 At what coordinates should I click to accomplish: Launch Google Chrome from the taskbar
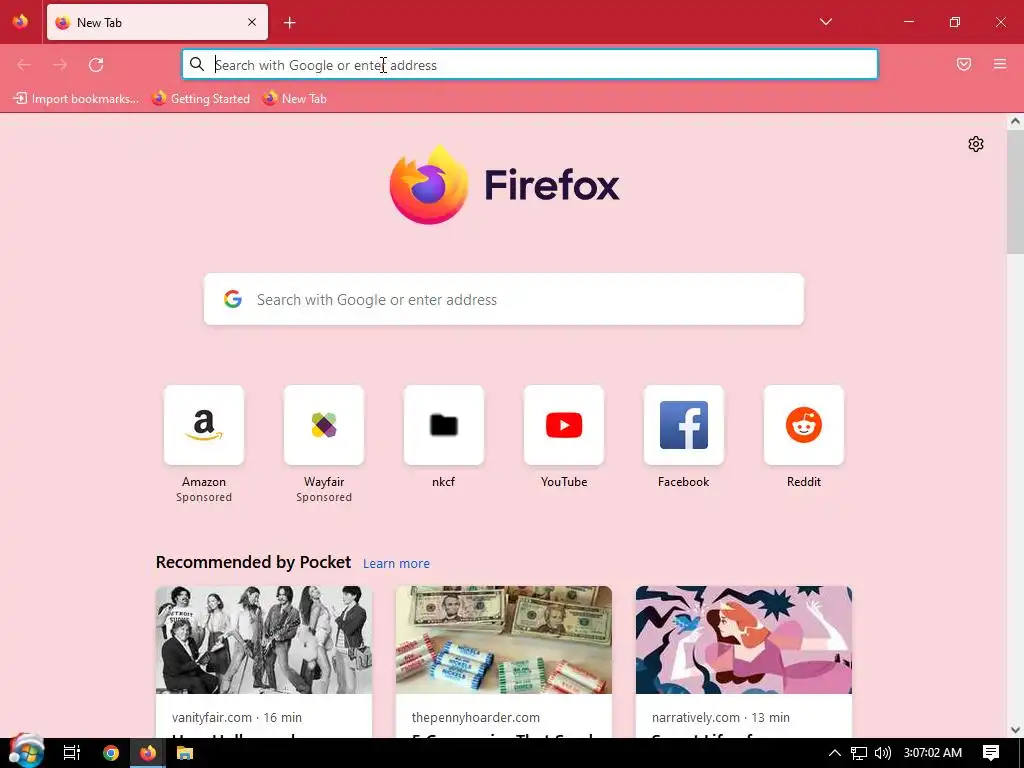pos(111,753)
